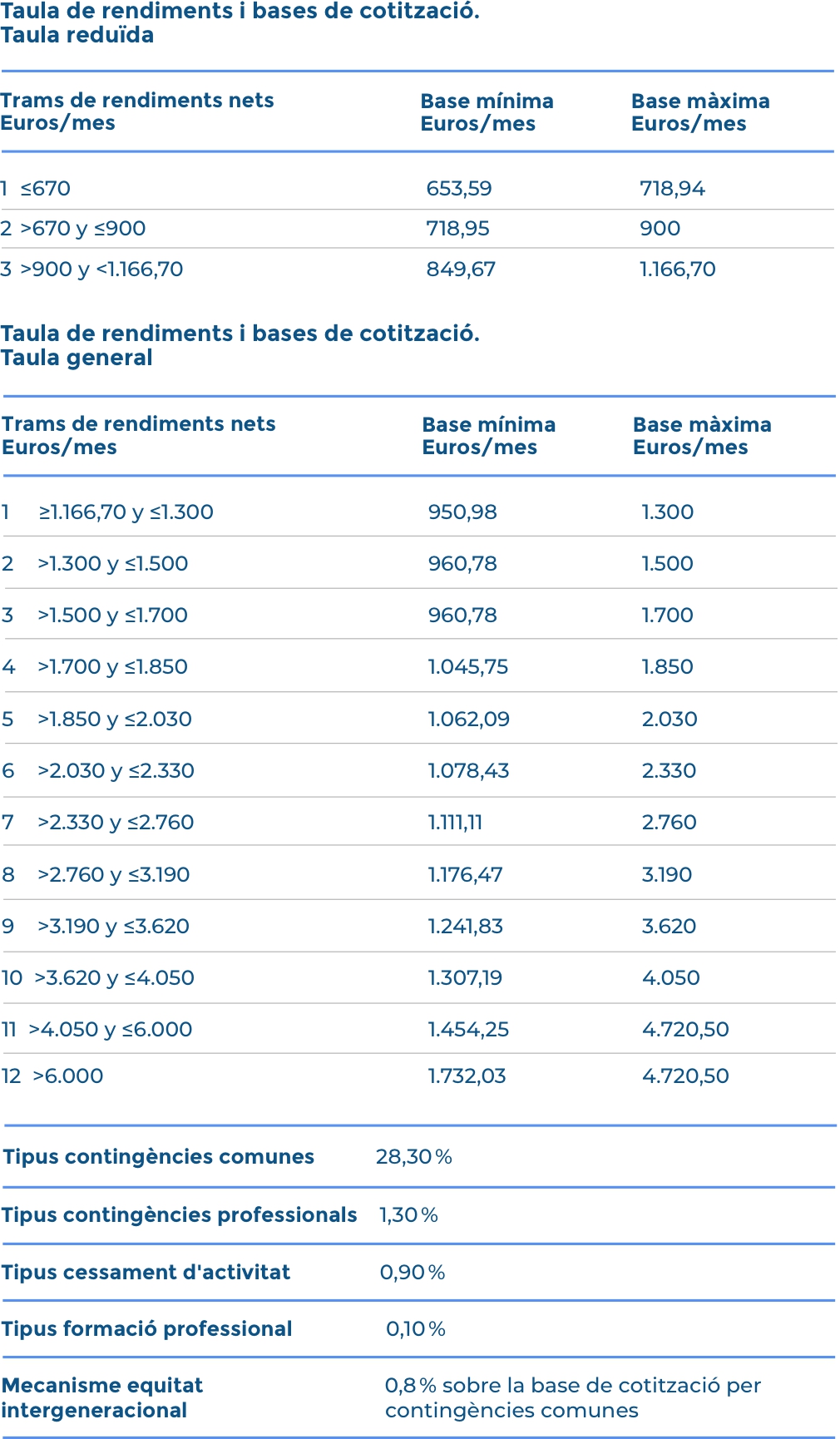Click the 1.062,09 minimum base value

point(469,719)
